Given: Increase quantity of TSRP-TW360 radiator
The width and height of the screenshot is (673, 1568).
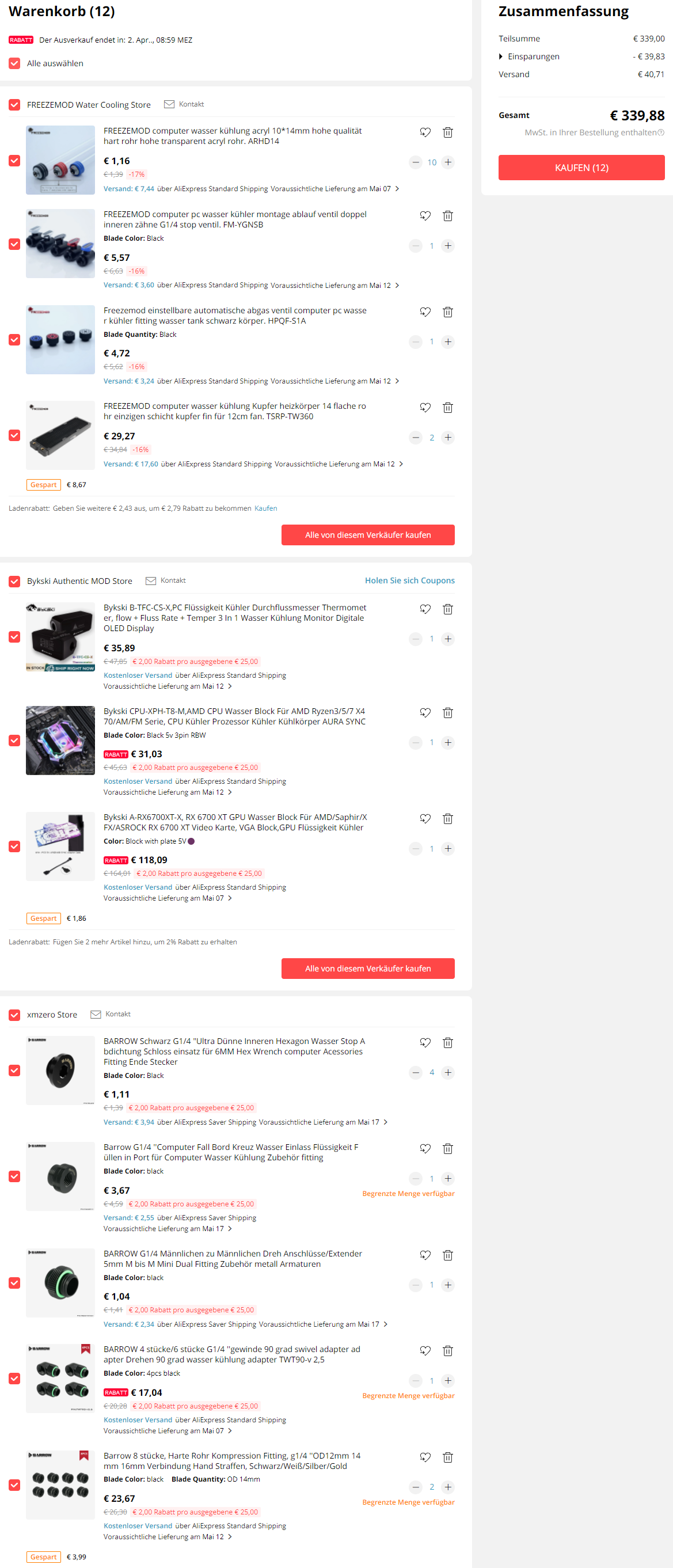Looking at the screenshot, I should (447, 438).
